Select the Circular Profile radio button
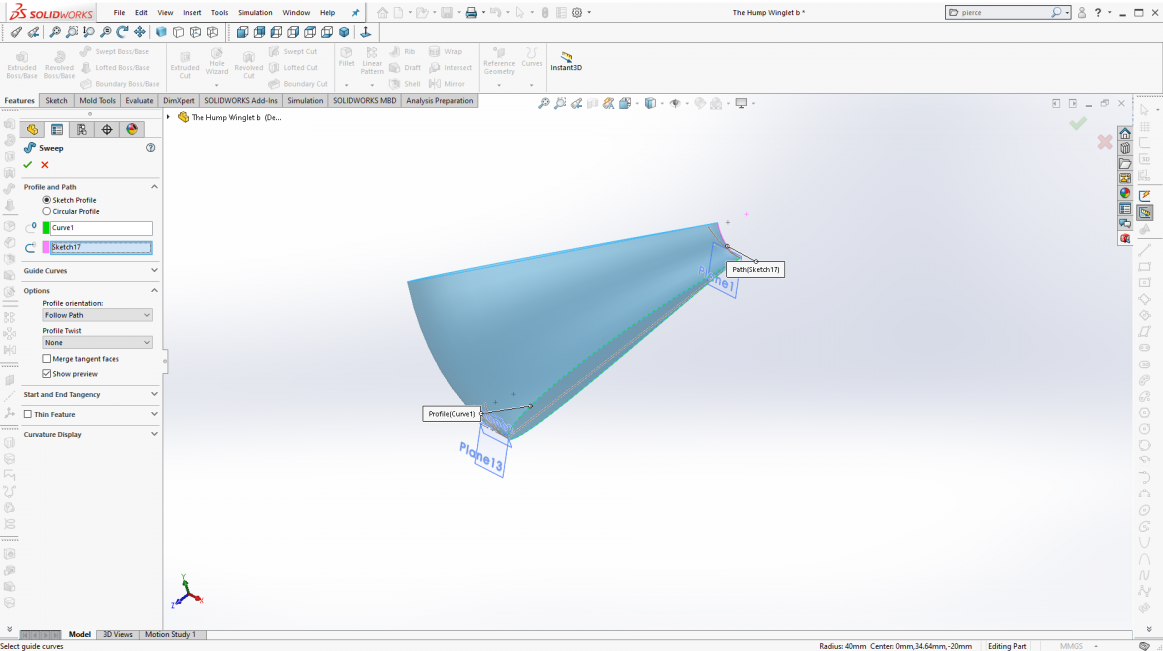This screenshot has height=651, width=1163. [47, 211]
